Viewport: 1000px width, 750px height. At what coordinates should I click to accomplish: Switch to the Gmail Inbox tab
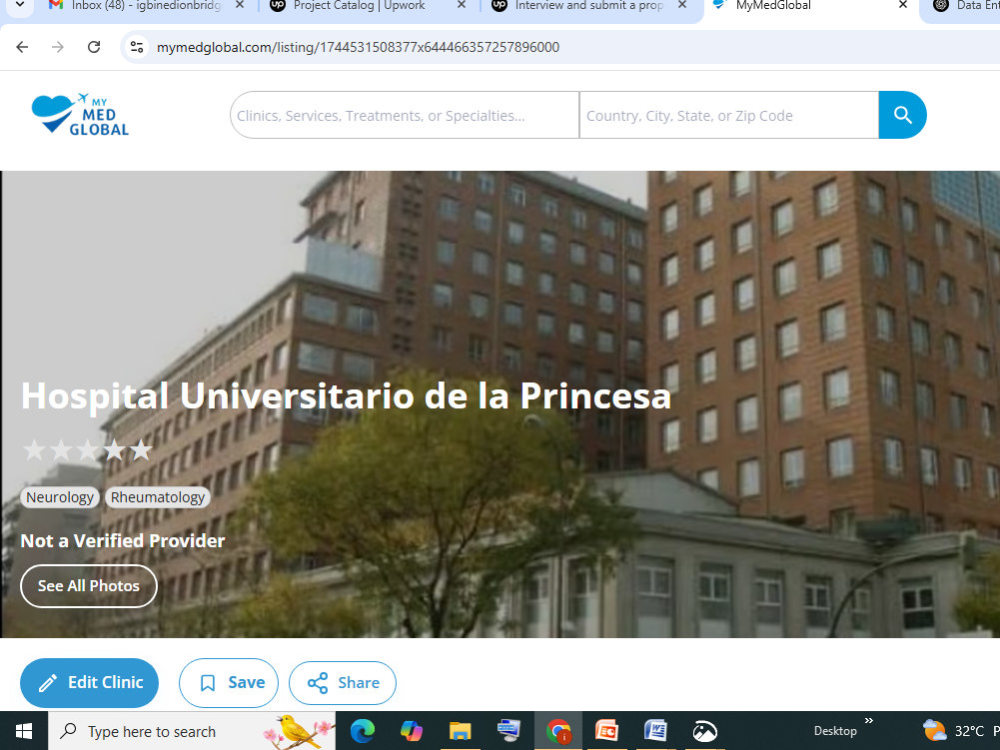pos(147,6)
